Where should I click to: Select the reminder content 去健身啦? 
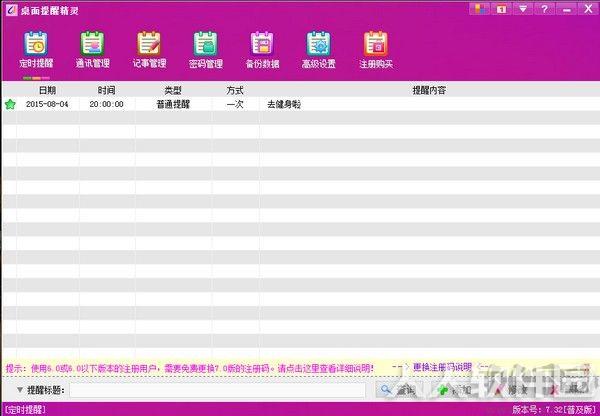tap(284, 104)
